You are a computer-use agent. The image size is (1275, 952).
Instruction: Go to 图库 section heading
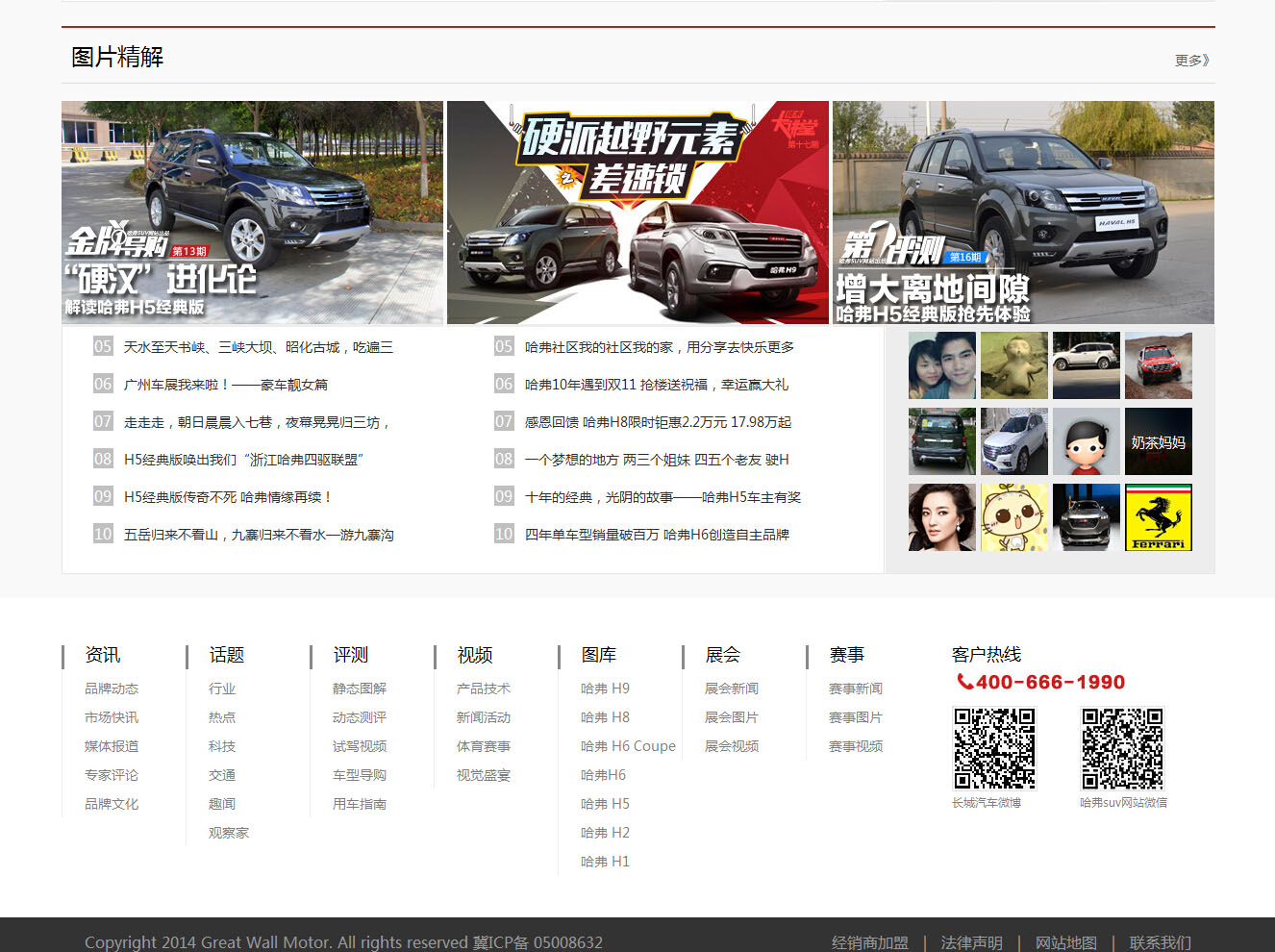click(x=599, y=655)
